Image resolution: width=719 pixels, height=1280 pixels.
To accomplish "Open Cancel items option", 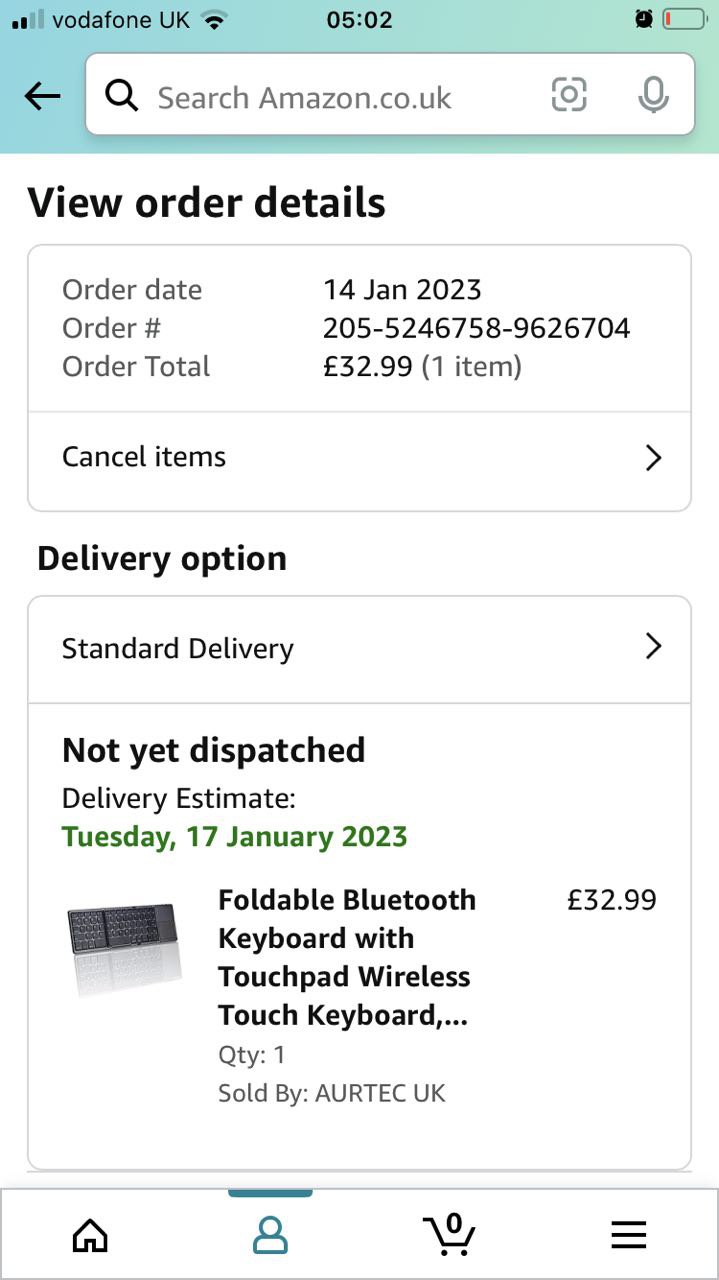I will point(145,457).
